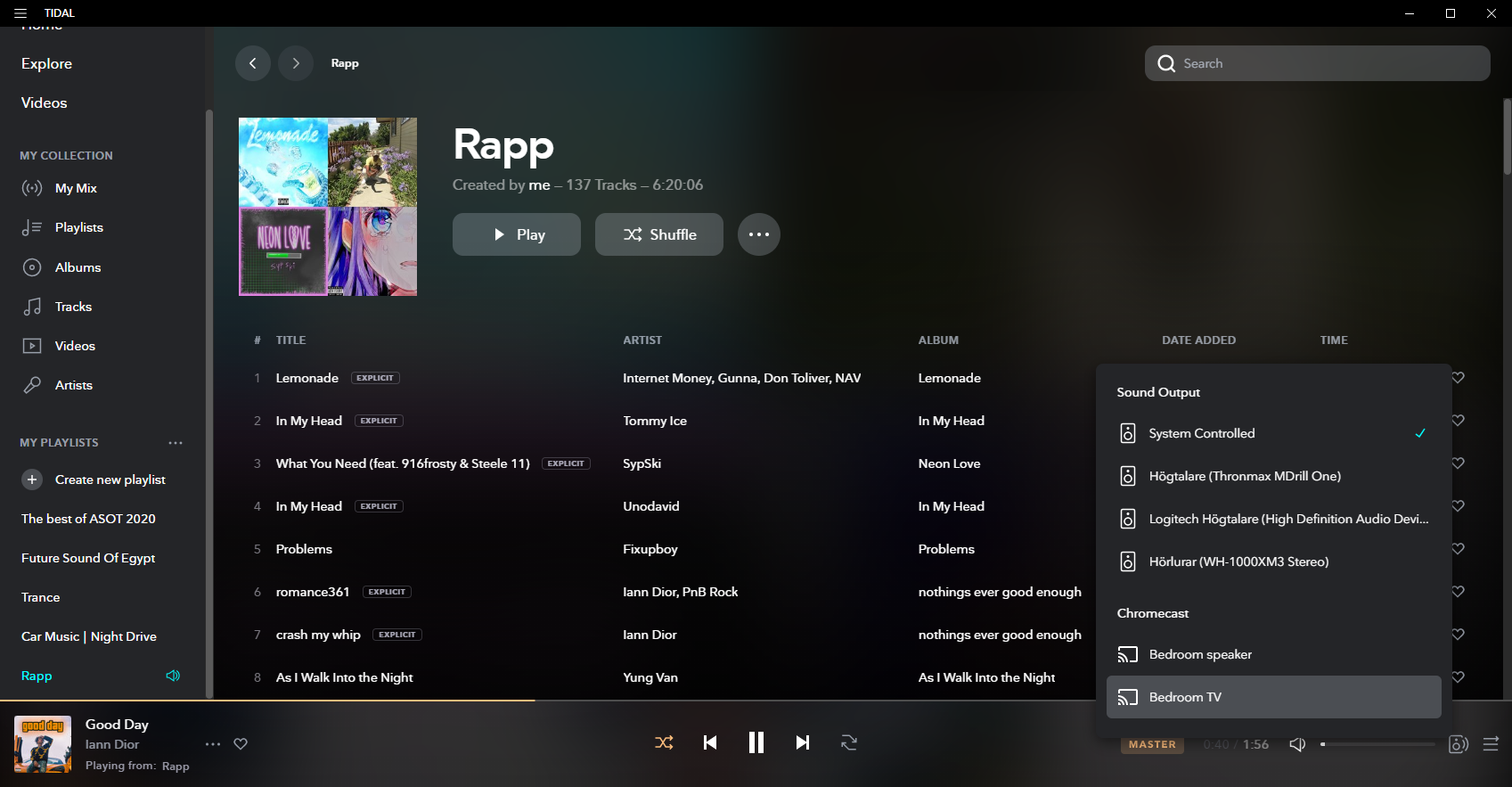Select Logitech Högtalare audio output
The height and width of the screenshot is (787, 1512).
coord(1274,519)
